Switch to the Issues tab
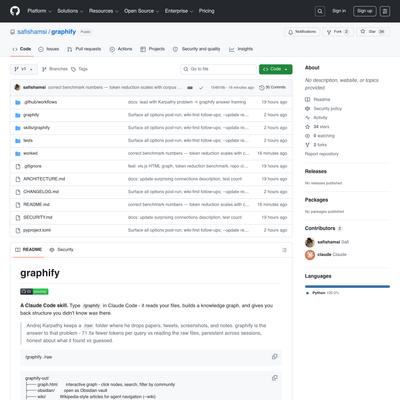400x400 pixels. pyautogui.click(x=49, y=49)
